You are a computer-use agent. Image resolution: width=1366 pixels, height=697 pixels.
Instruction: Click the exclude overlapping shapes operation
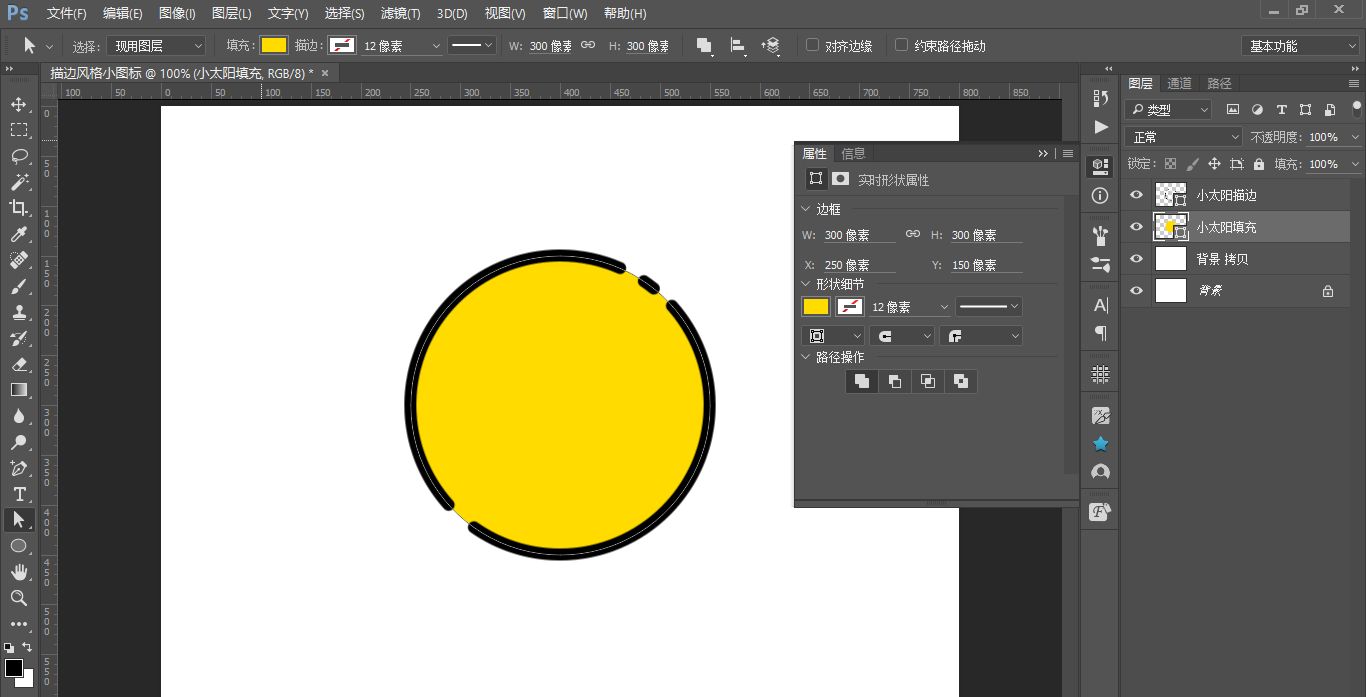pos(961,381)
